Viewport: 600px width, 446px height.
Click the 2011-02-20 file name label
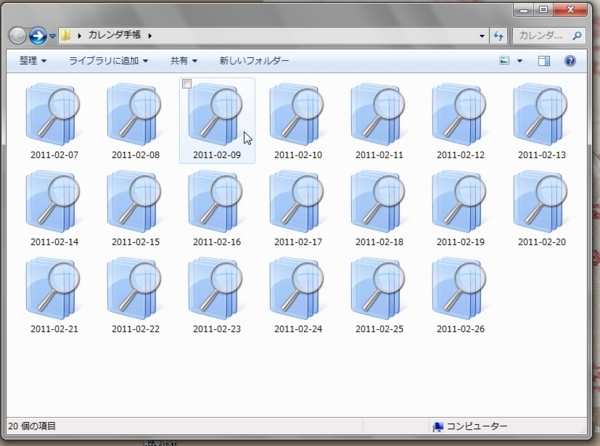(541, 242)
